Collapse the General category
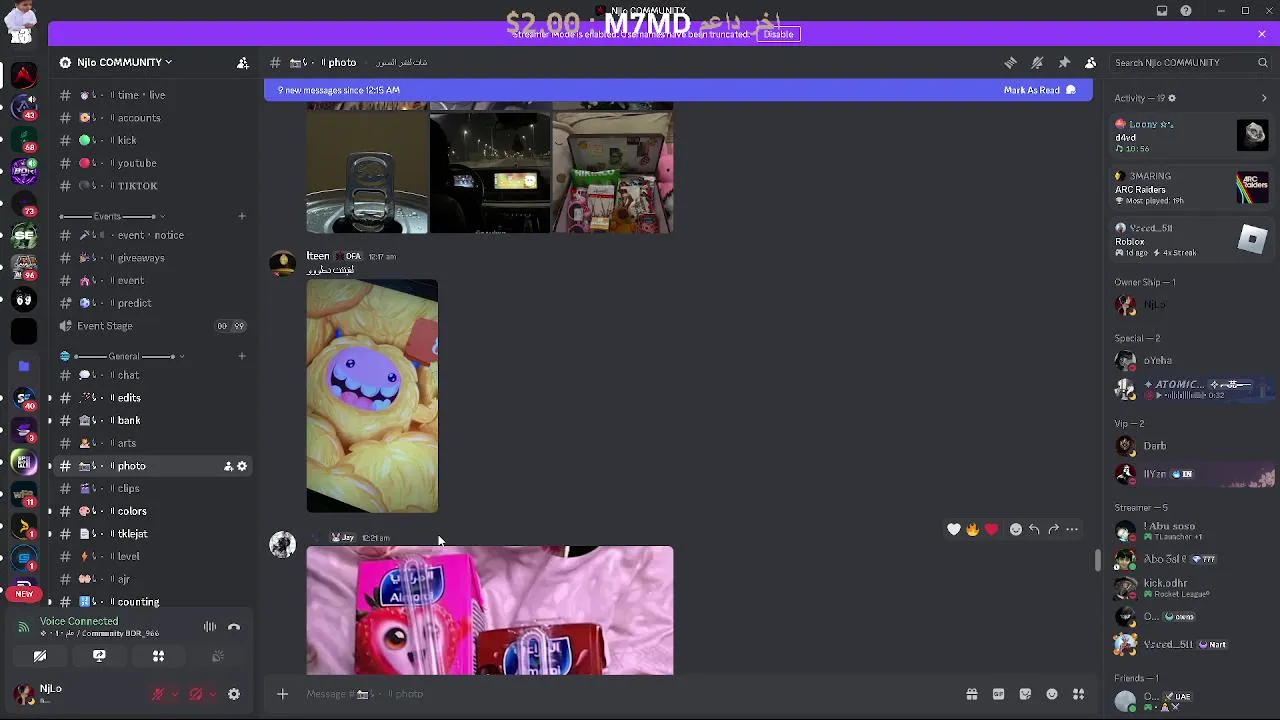This screenshot has width=1280, height=720. 122,356
